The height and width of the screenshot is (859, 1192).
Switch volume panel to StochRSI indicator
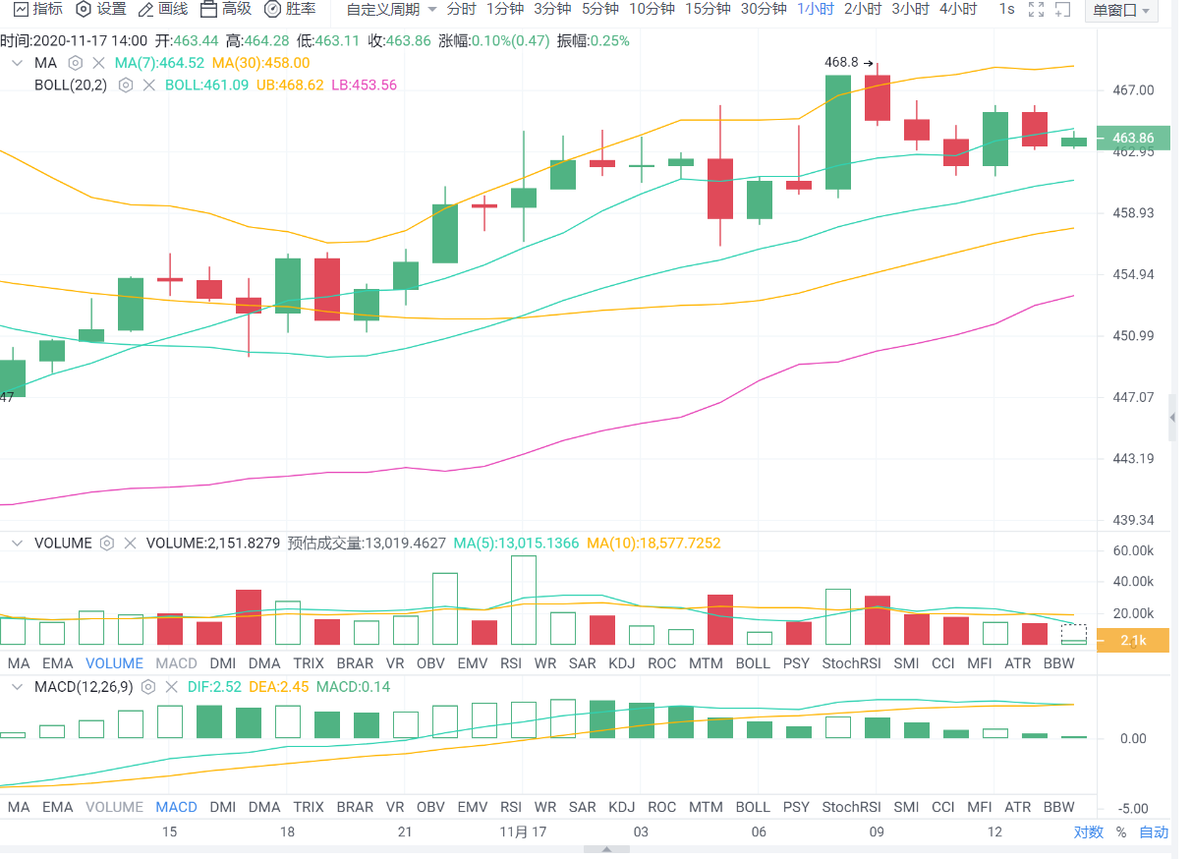point(851,663)
